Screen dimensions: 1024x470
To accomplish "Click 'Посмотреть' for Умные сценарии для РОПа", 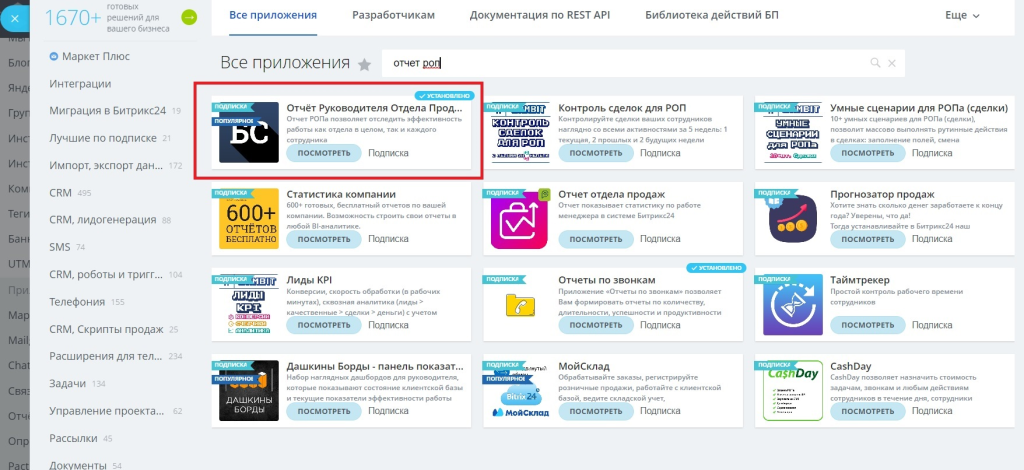I will [868, 153].
